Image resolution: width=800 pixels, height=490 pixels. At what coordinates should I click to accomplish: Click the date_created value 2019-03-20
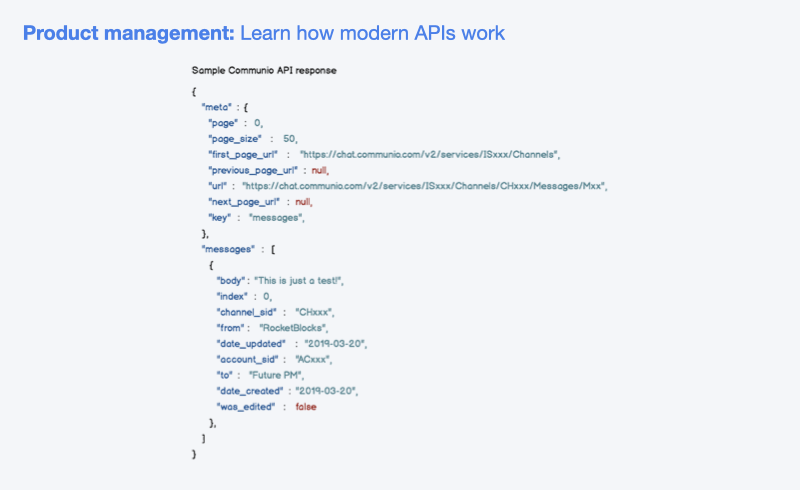(327, 391)
